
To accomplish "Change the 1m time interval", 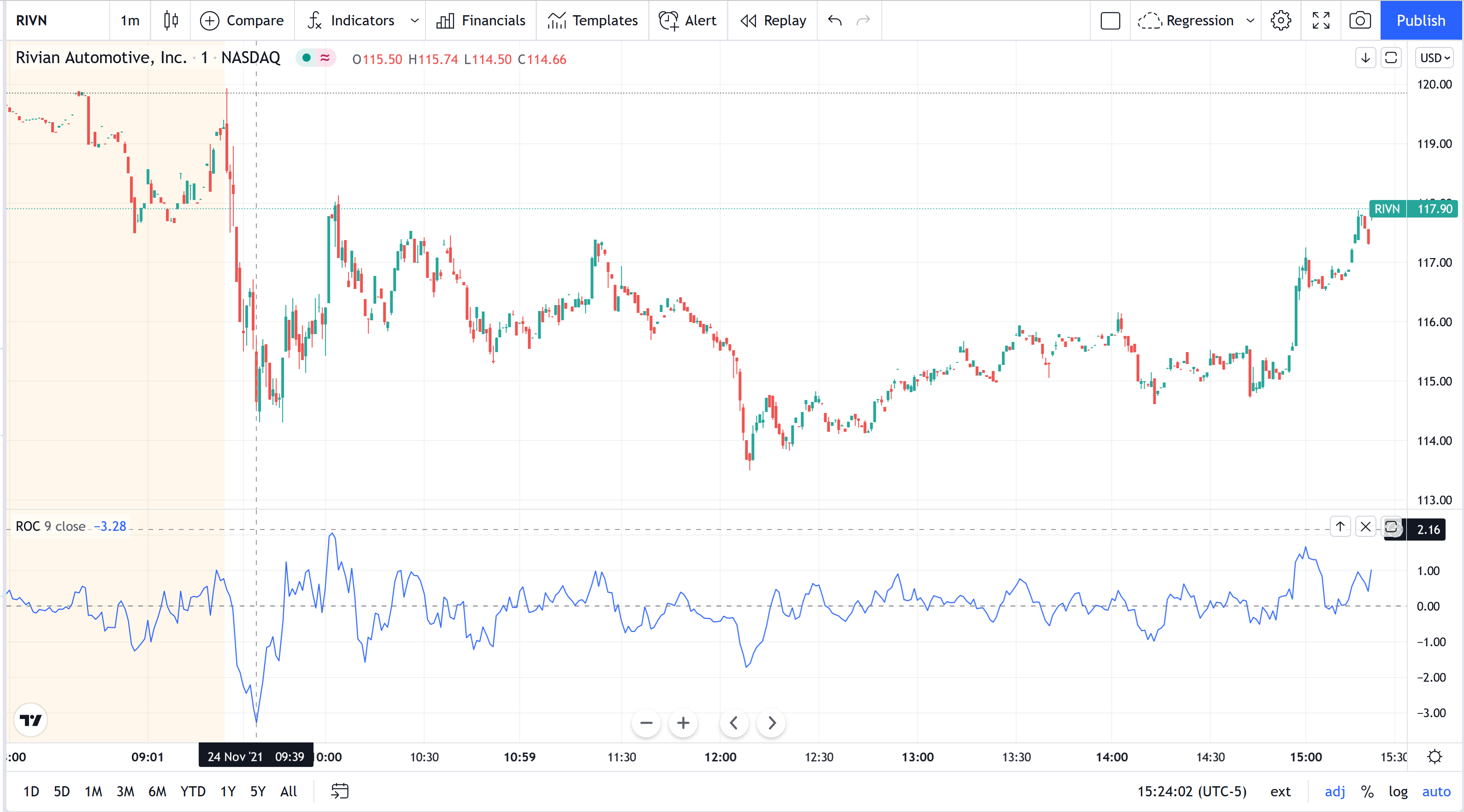I will pos(130,20).
